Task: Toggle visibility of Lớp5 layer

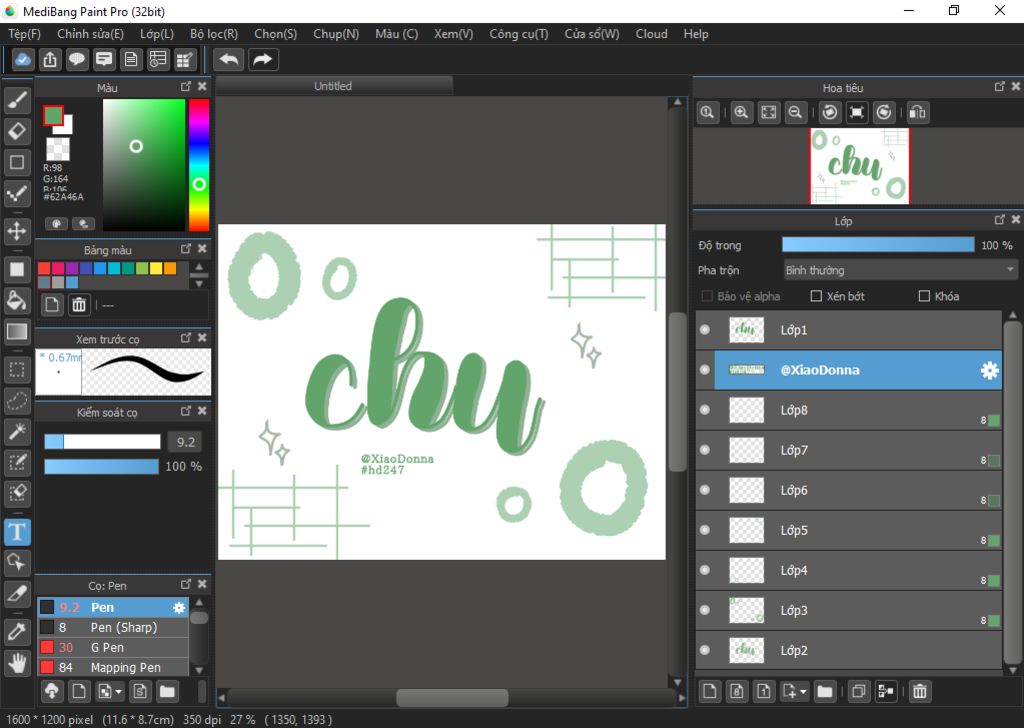Action: click(705, 530)
